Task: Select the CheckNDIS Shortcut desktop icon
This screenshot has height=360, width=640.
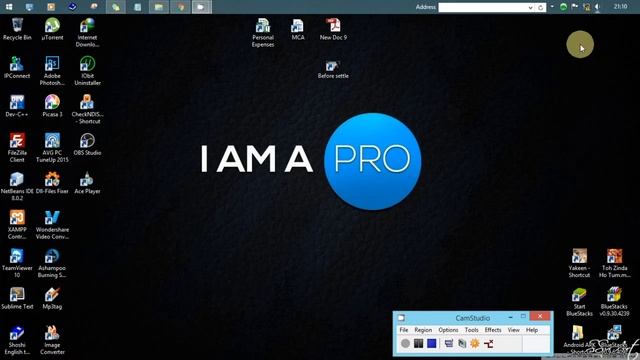Action: click(87, 109)
